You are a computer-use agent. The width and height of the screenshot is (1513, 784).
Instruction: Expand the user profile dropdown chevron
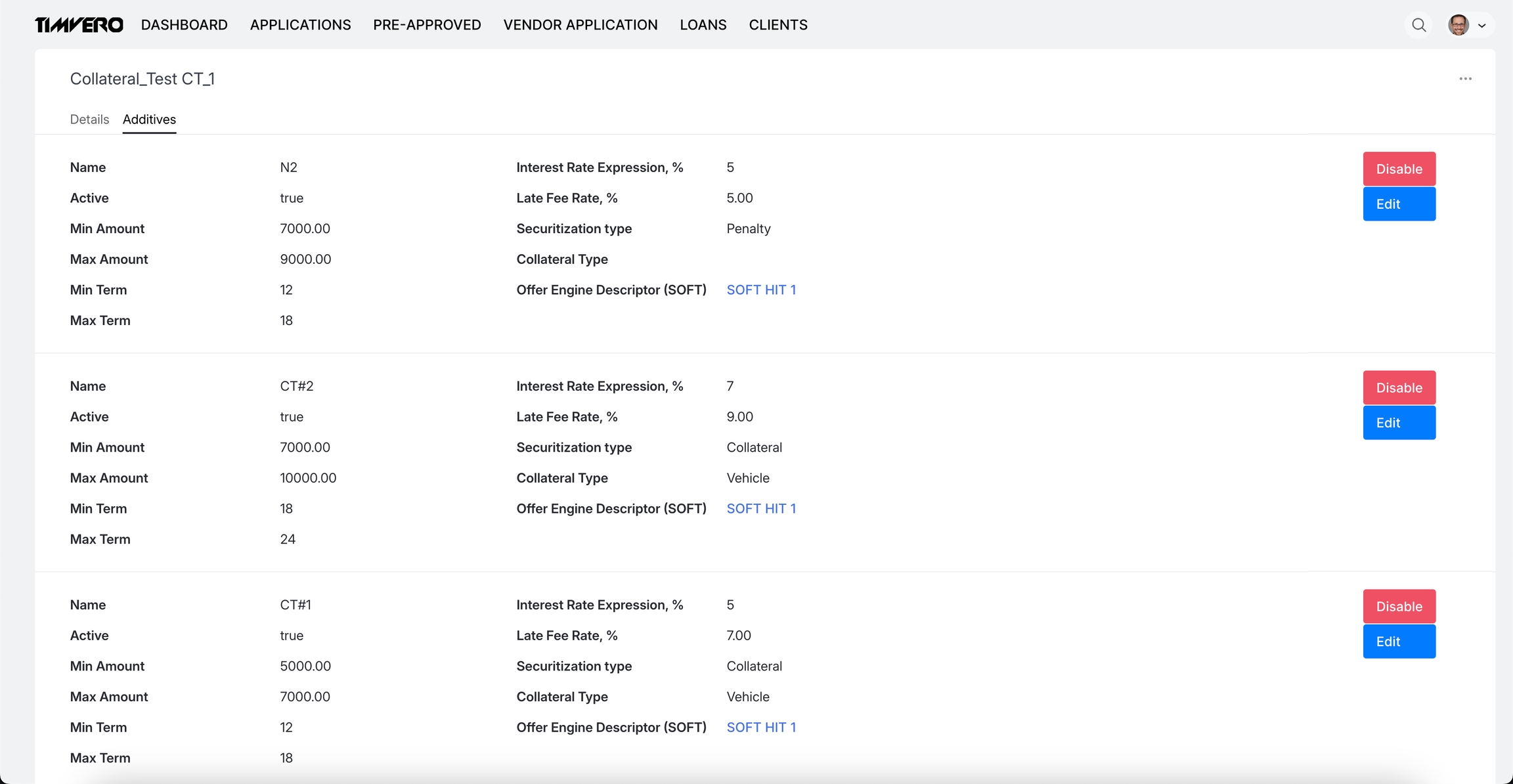coord(1482,26)
